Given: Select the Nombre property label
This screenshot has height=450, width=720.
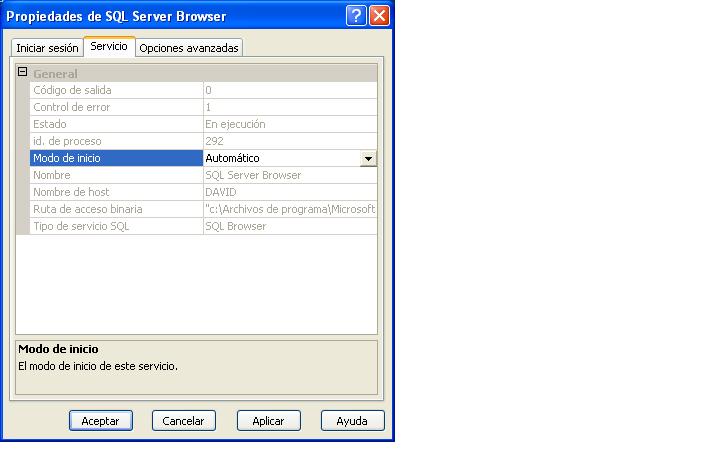Looking at the screenshot, I should (51, 175).
